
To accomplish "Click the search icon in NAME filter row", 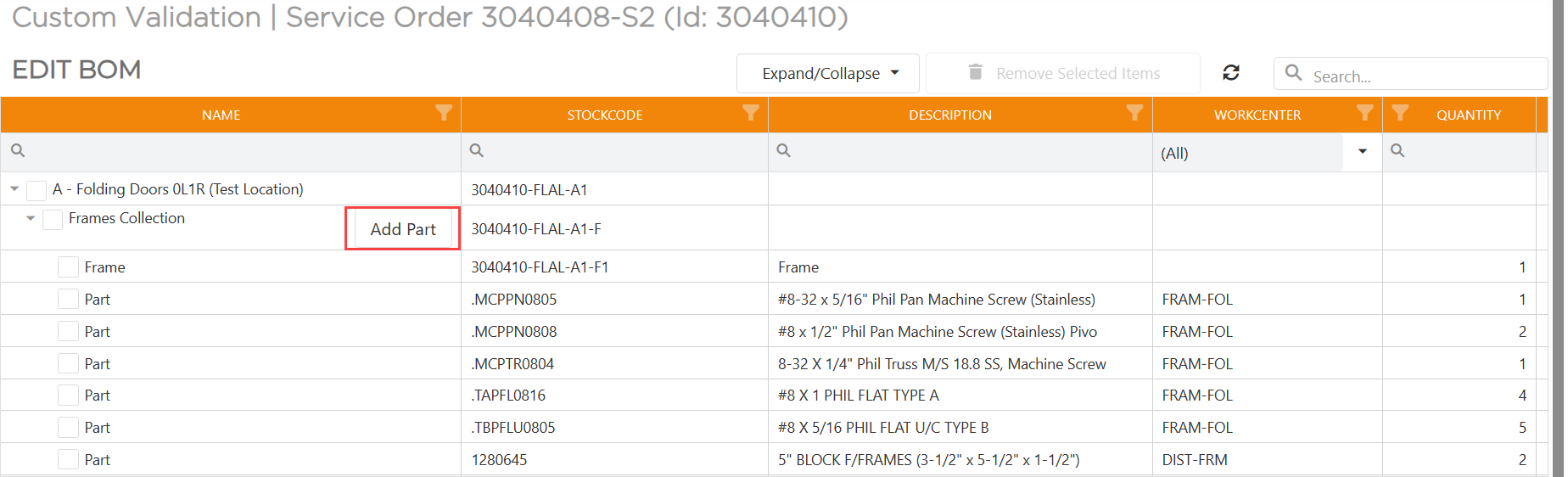I will click(18, 150).
